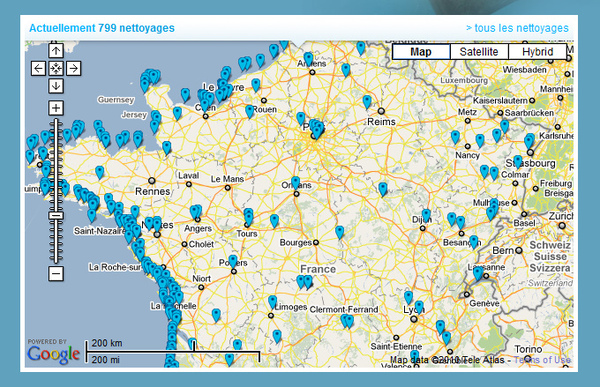Pan the map right with the arrow
Image resolution: width=600 pixels, height=387 pixels.
73,69
